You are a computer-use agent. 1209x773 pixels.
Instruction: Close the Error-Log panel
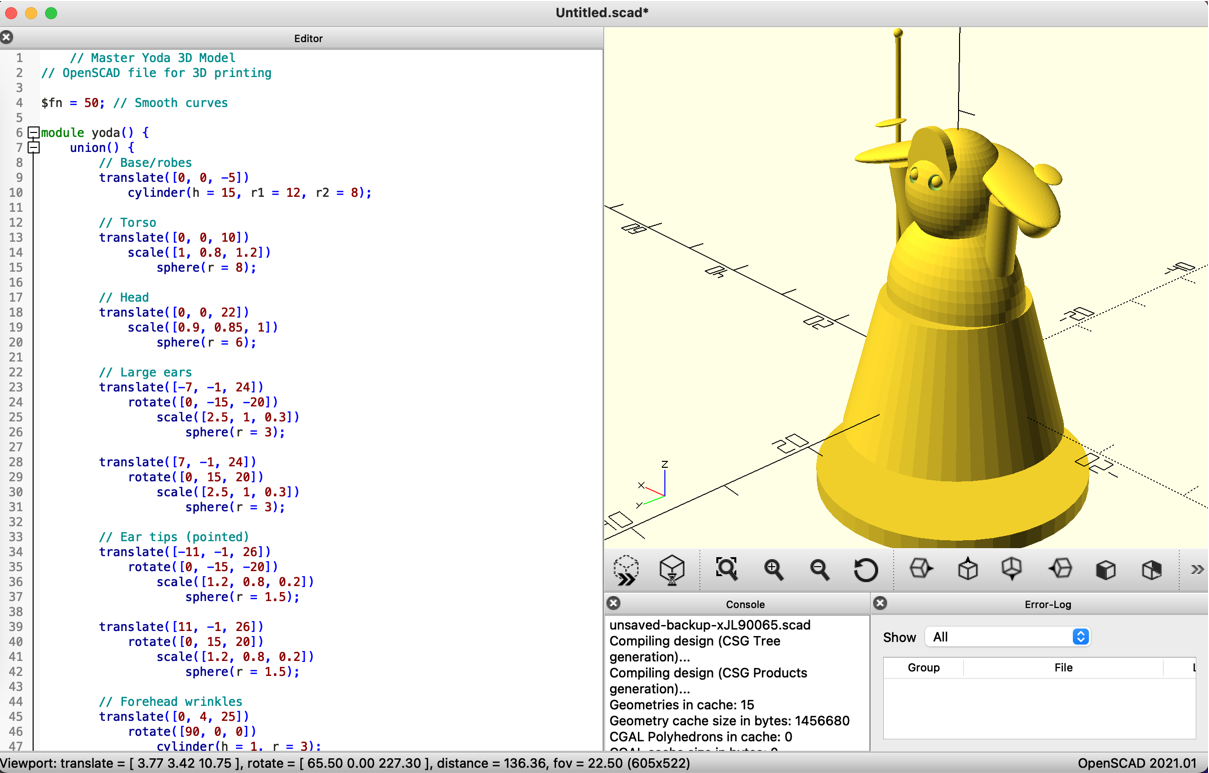click(880, 604)
